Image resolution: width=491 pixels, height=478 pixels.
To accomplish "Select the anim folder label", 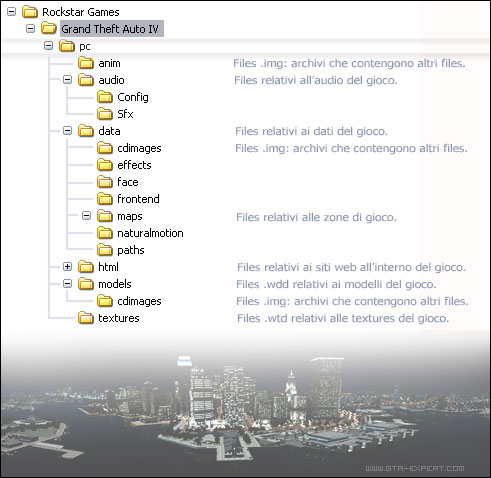I will [109, 63].
